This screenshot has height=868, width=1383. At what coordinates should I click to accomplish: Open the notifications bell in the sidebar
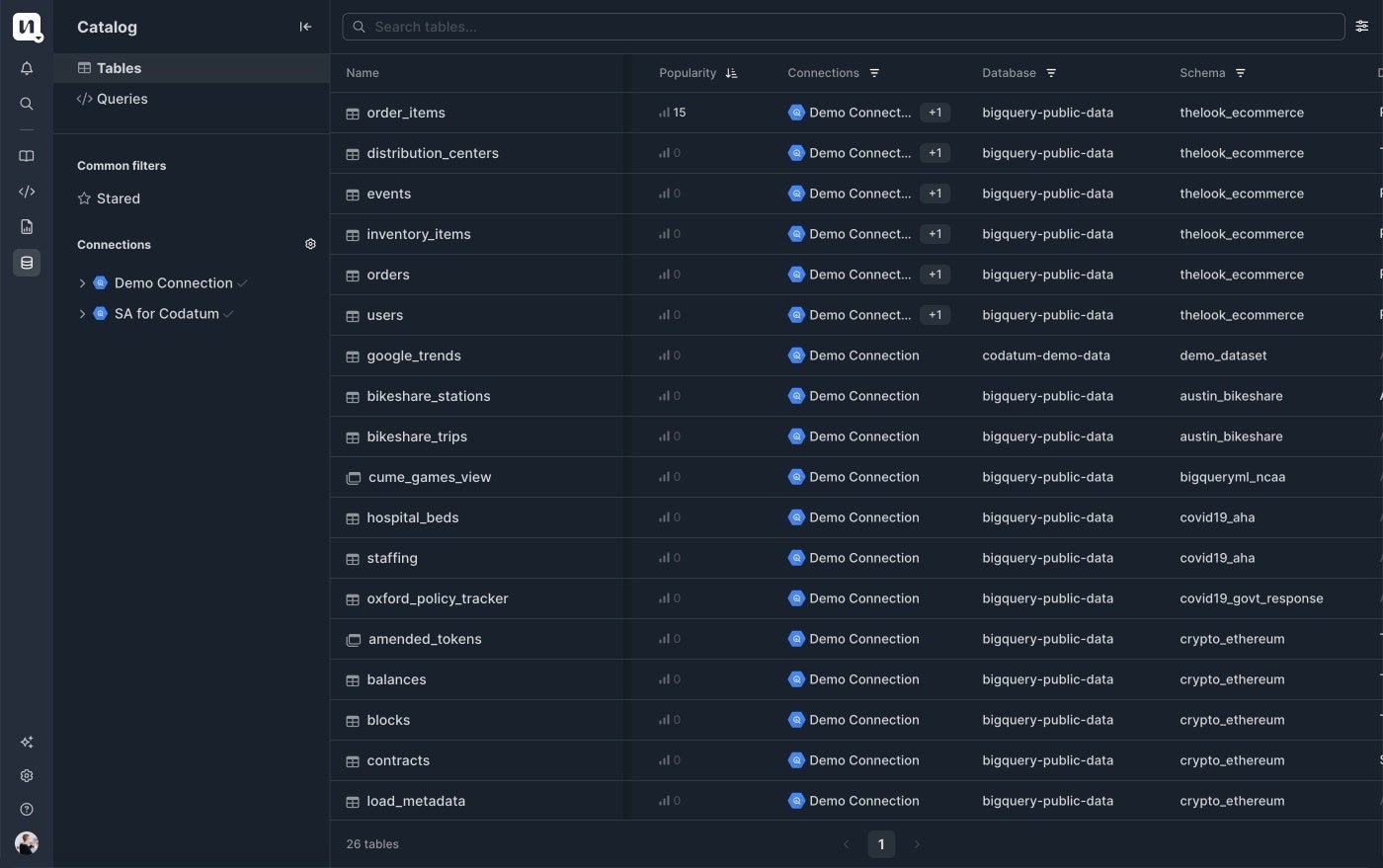pos(27,67)
